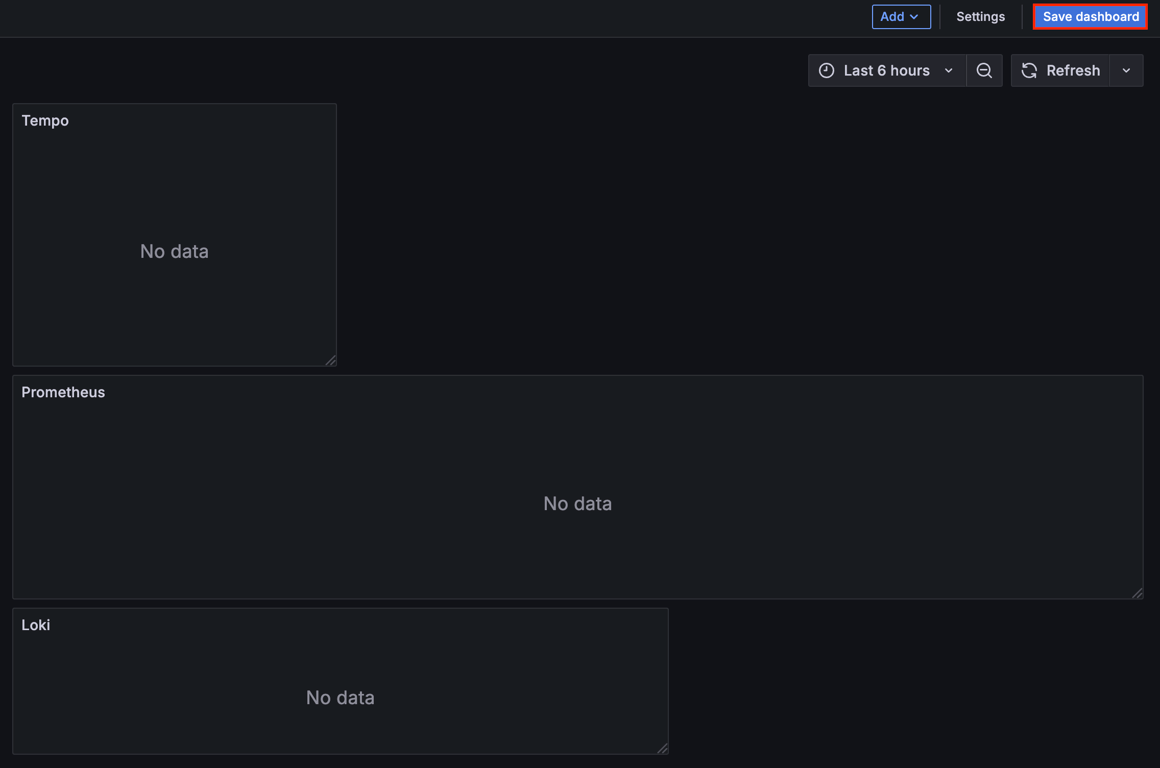Click the Tempo panel title text
This screenshot has height=768, width=1160.
coord(45,120)
